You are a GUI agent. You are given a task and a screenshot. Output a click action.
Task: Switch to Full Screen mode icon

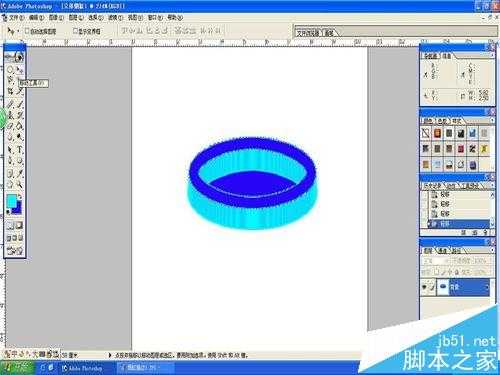pyautogui.click(x=21, y=238)
